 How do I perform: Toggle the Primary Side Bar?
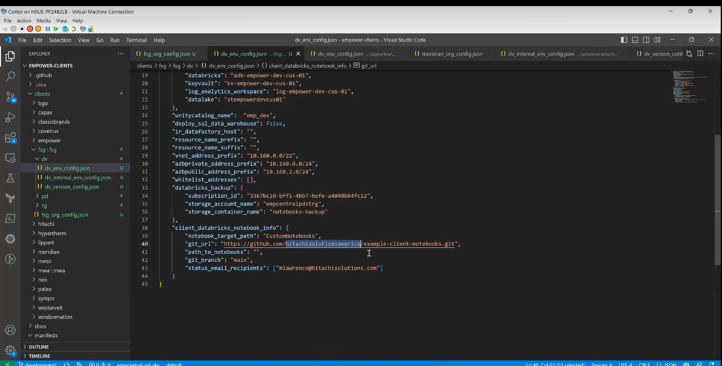pyautogui.click(x=624, y=40)
